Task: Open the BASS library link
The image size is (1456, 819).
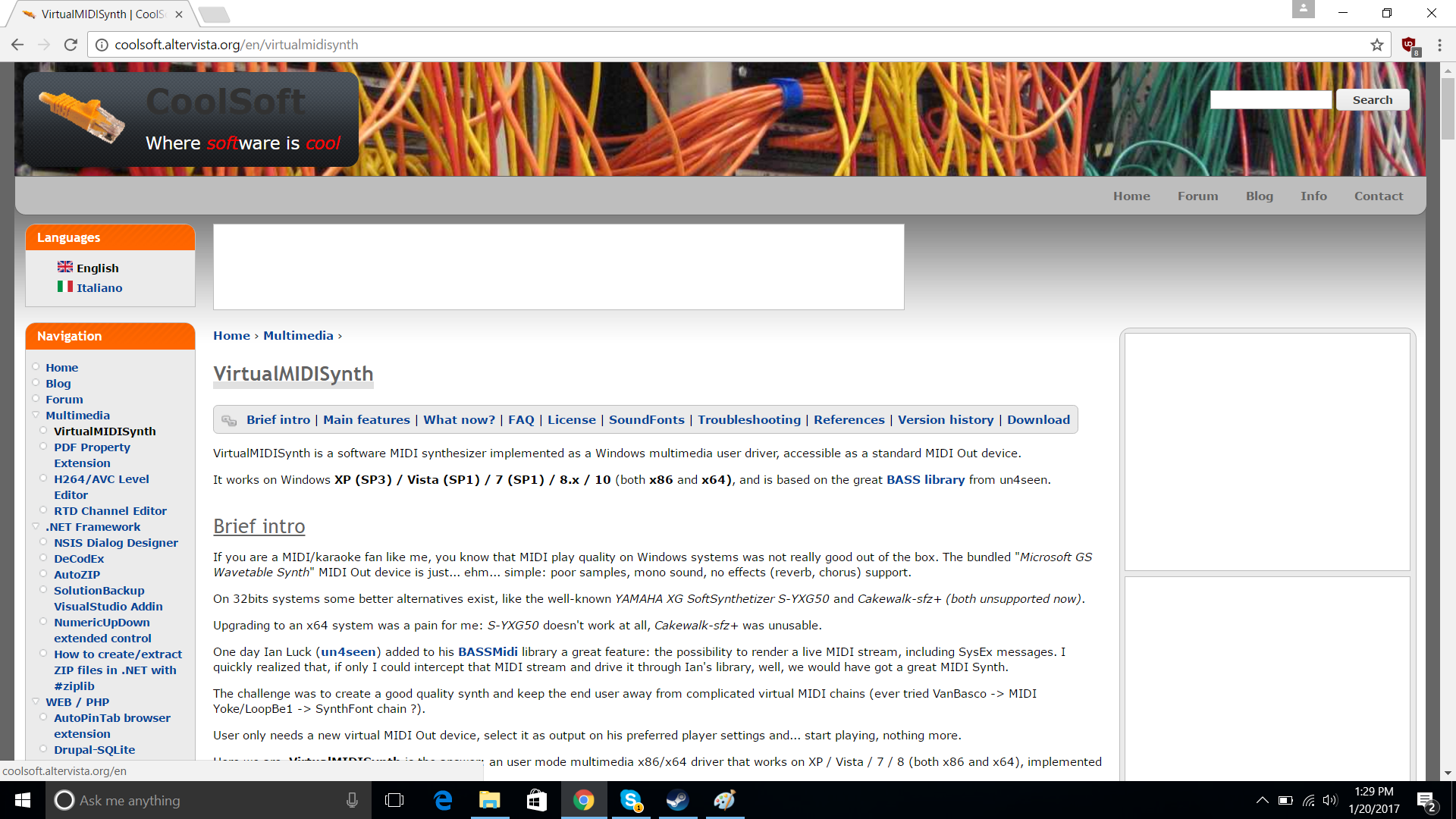Action: (925, 479)
